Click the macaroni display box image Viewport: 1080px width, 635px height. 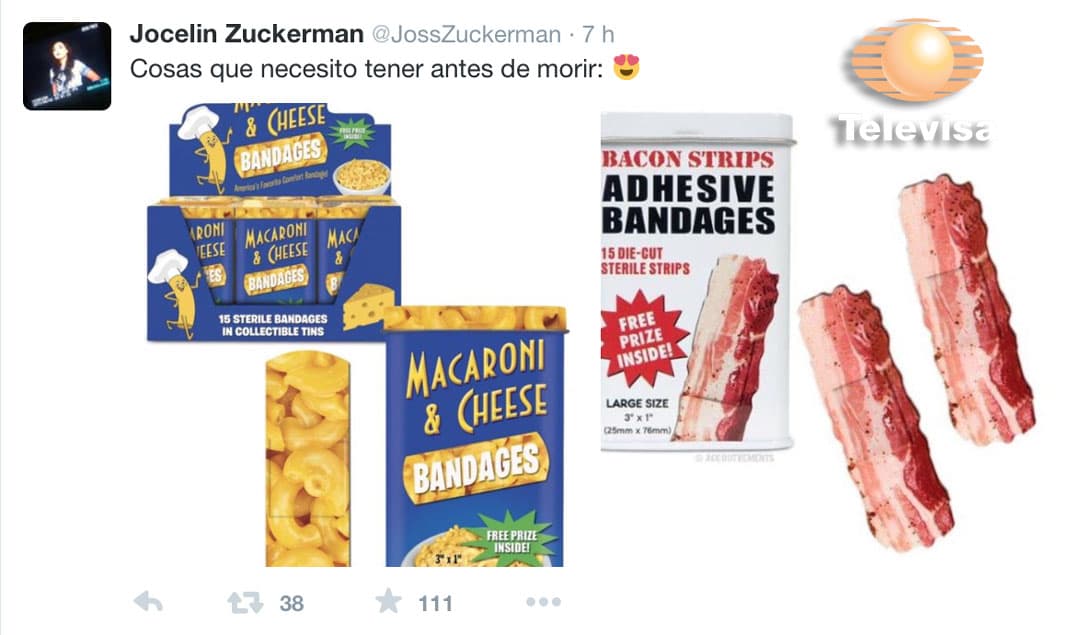point(274,222)
